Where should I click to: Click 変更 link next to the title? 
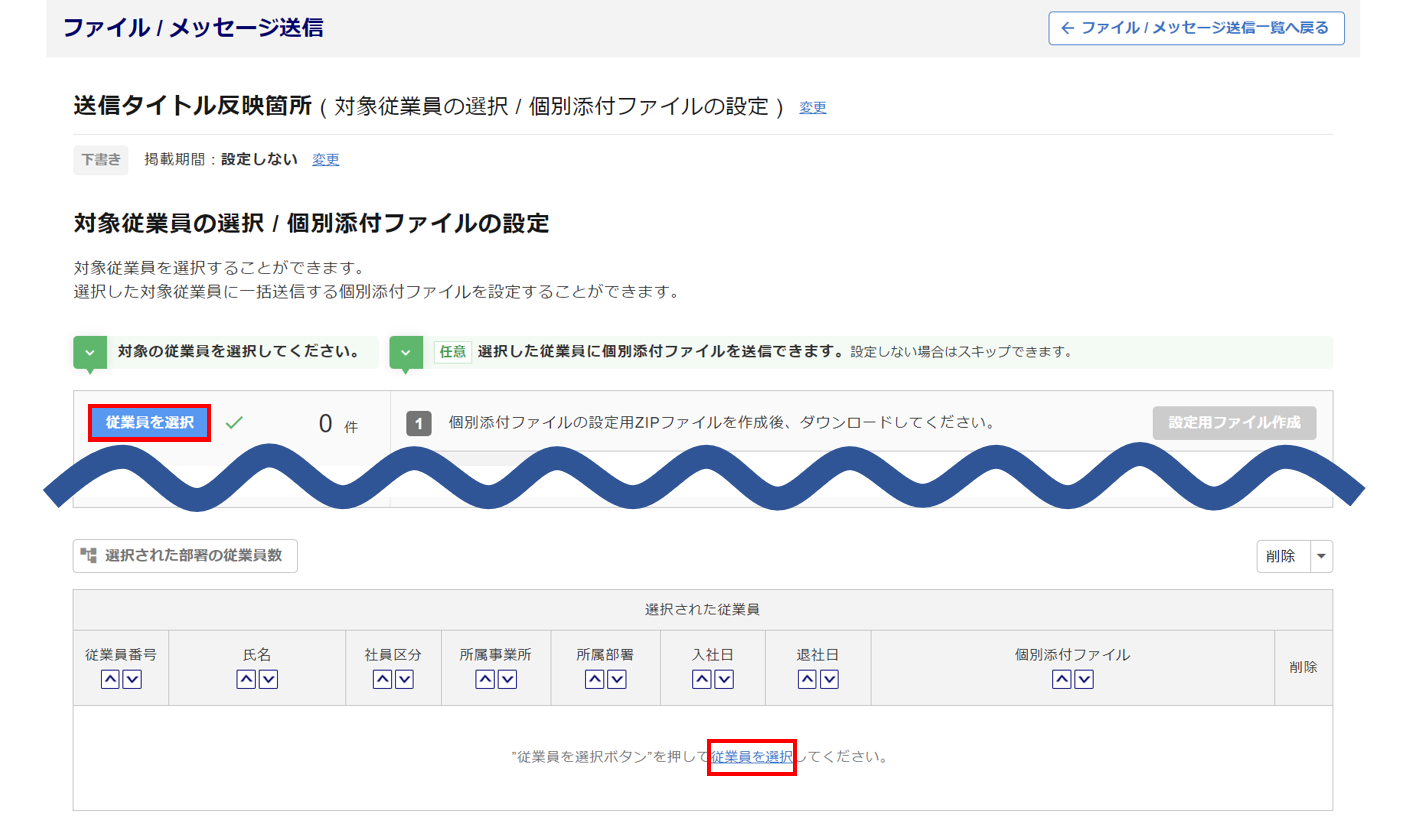(x=812, y=108)
